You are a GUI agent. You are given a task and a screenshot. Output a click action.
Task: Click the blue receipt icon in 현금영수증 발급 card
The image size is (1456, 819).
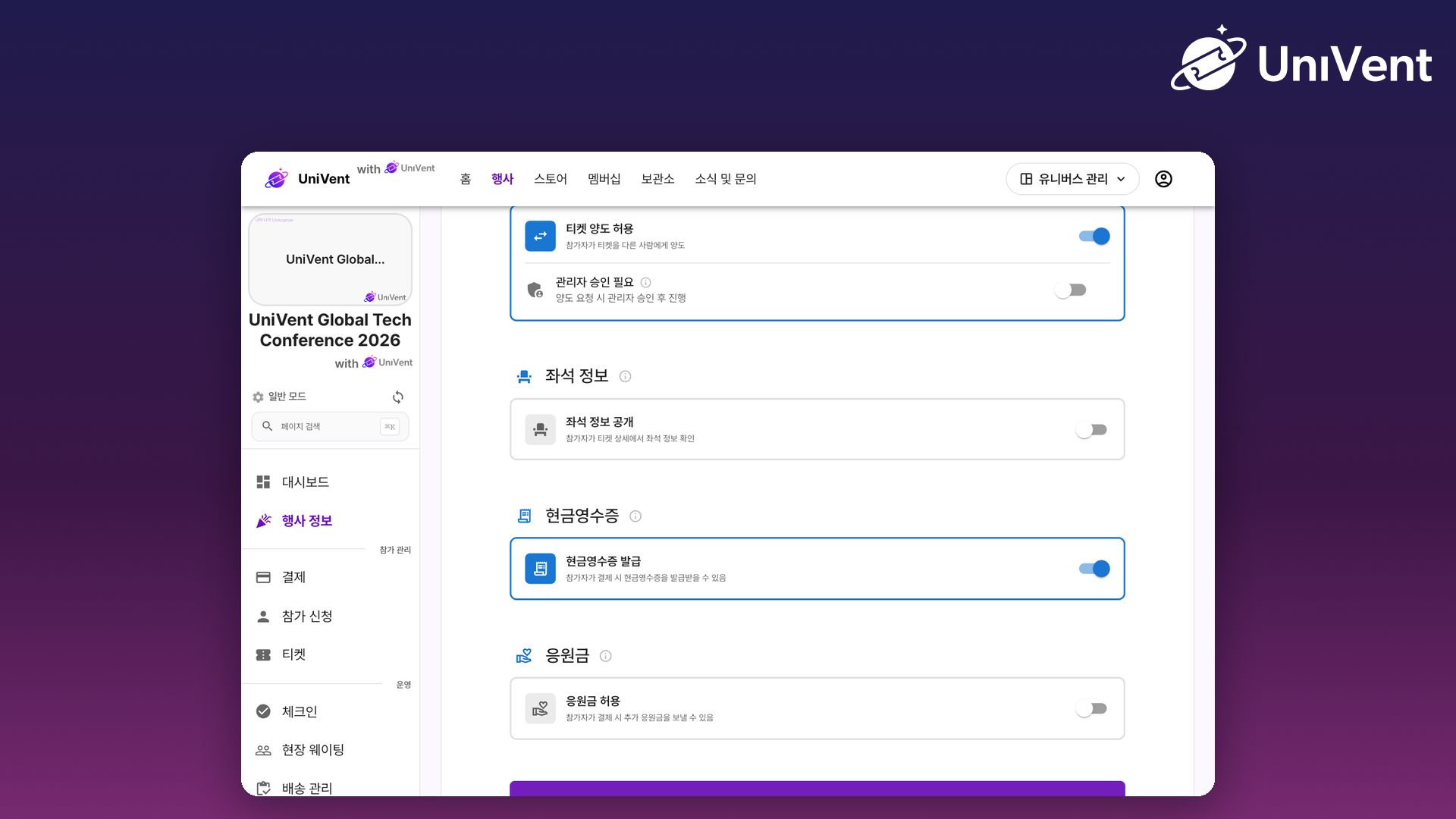(x=540, y=570)
